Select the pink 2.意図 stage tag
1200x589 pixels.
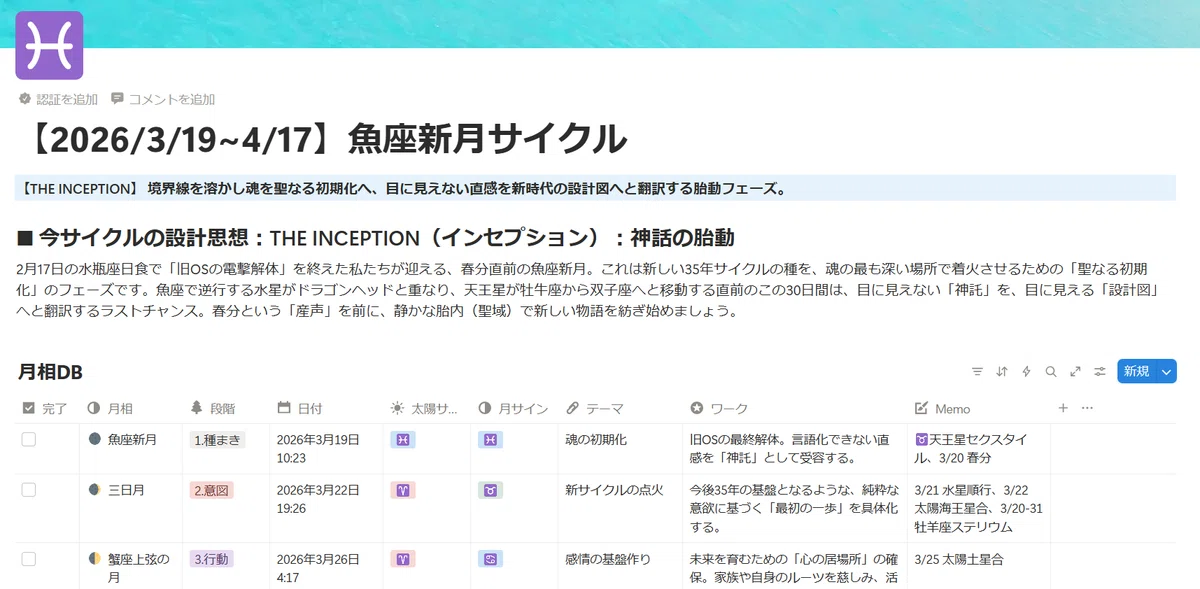(211, 490)
